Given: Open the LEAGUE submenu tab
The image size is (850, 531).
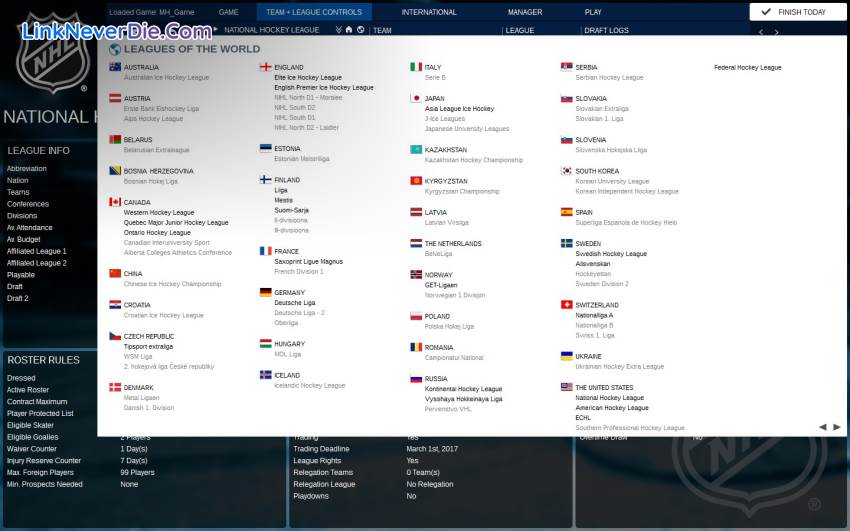Looking at the screenshot, I should [520, 30].
